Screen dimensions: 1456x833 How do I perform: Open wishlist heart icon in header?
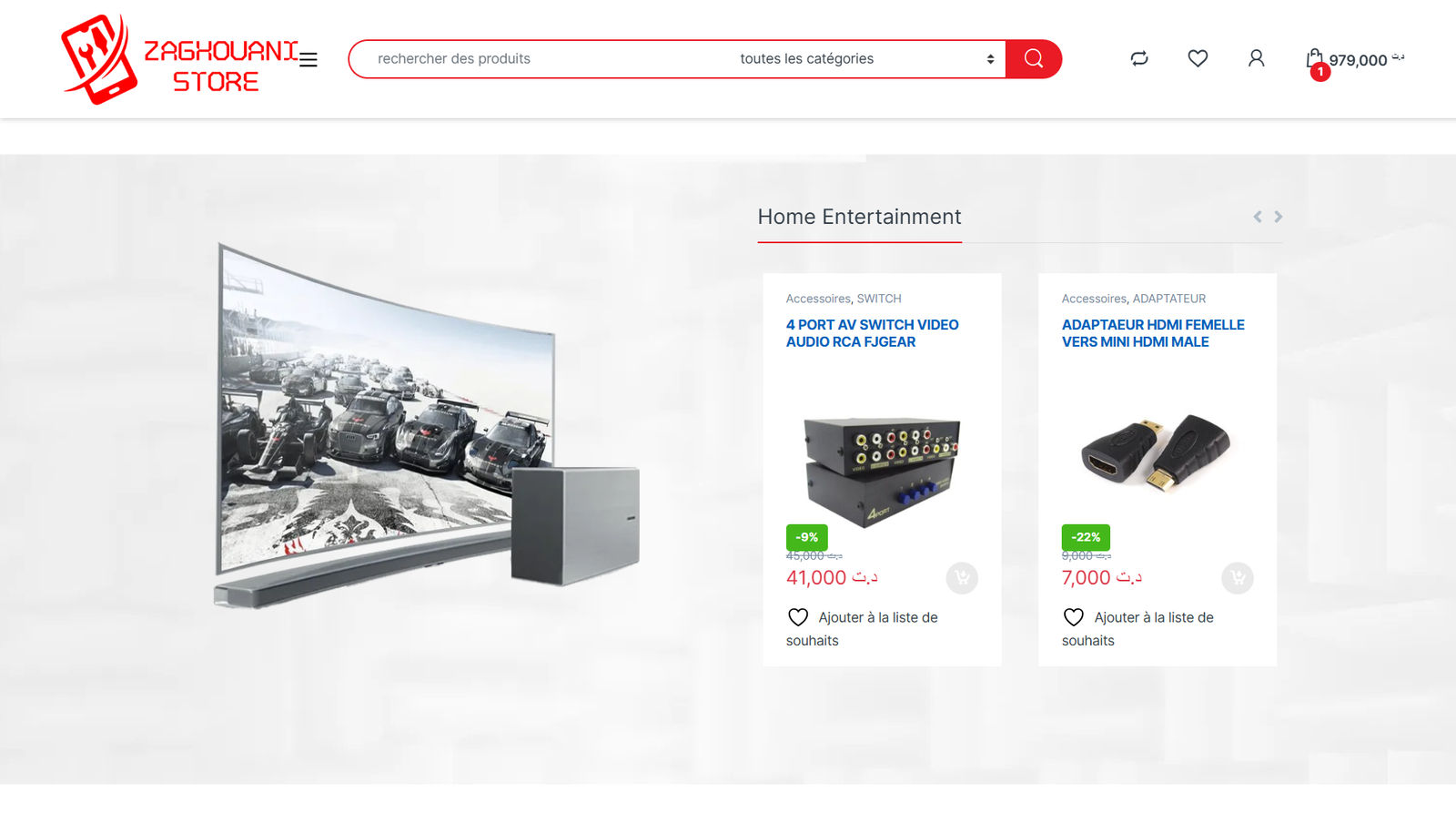[1198, 59]
